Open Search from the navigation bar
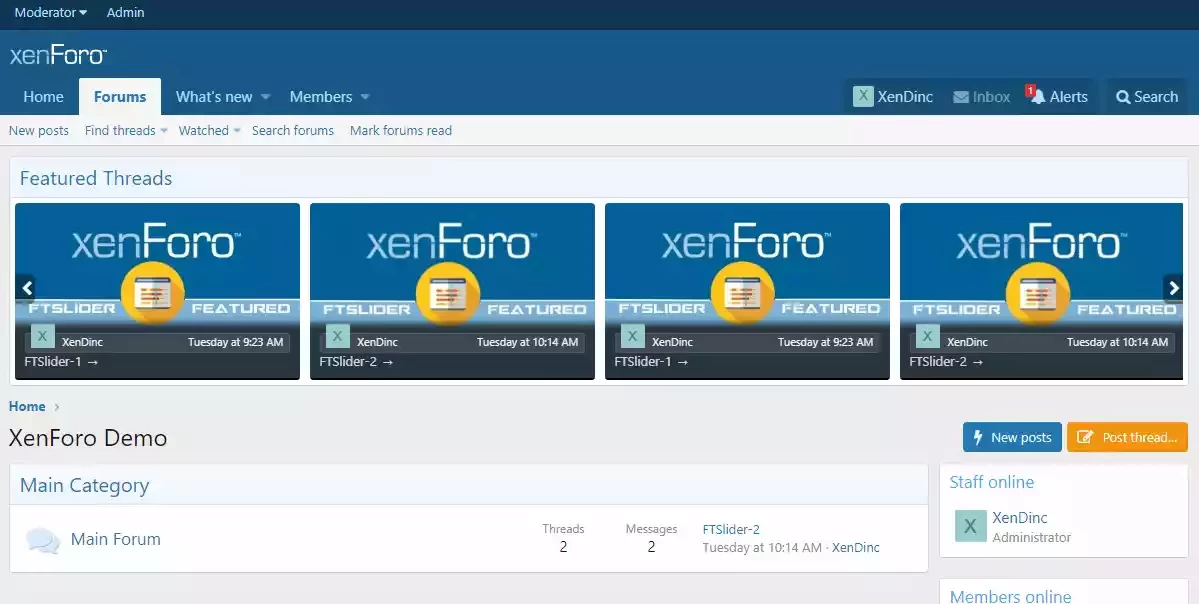The image size is (1199, 604). pyautogui.click(x=1147, y=97)
